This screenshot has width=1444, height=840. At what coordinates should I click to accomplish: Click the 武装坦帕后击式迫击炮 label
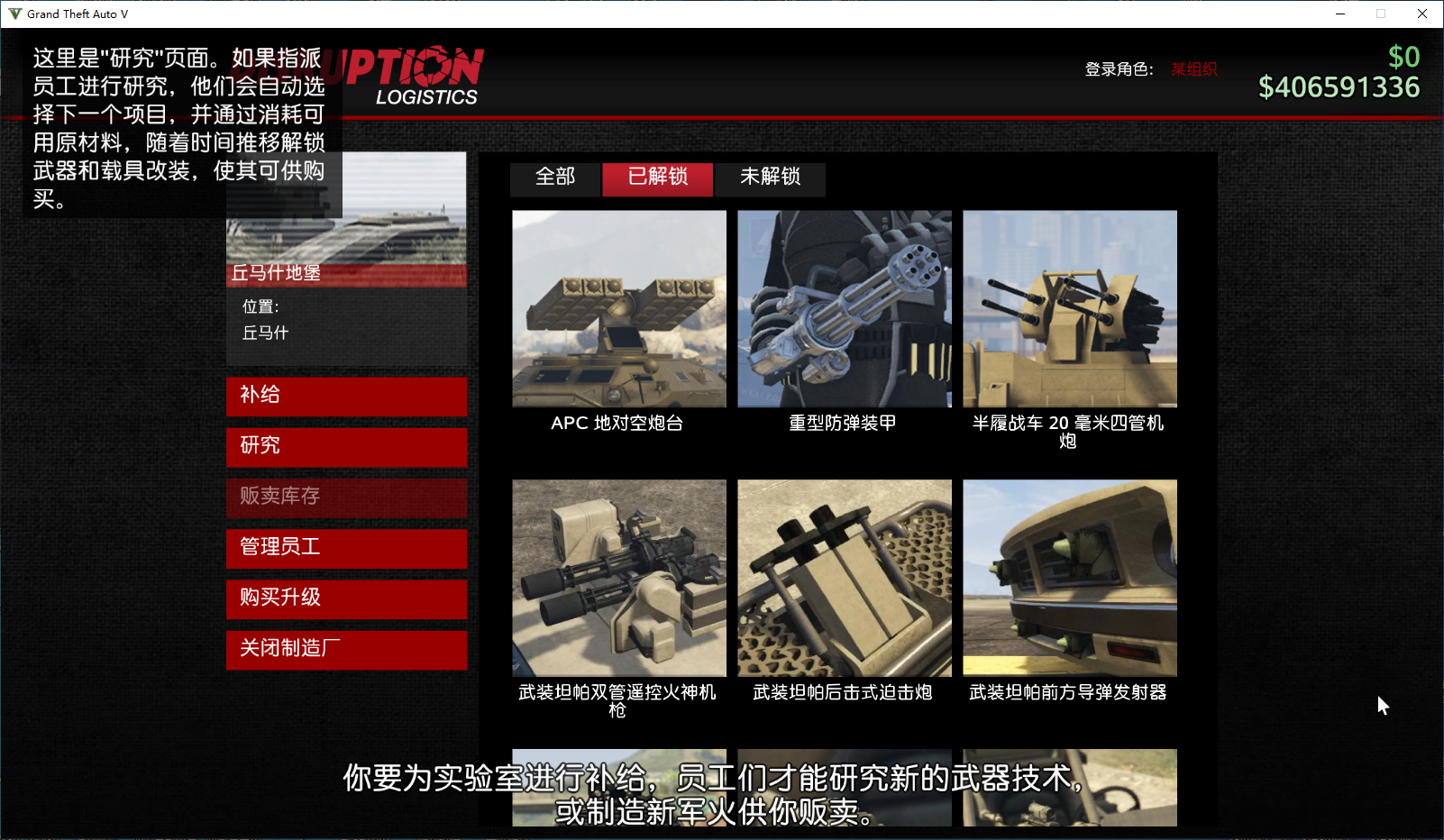coord(843,692)
